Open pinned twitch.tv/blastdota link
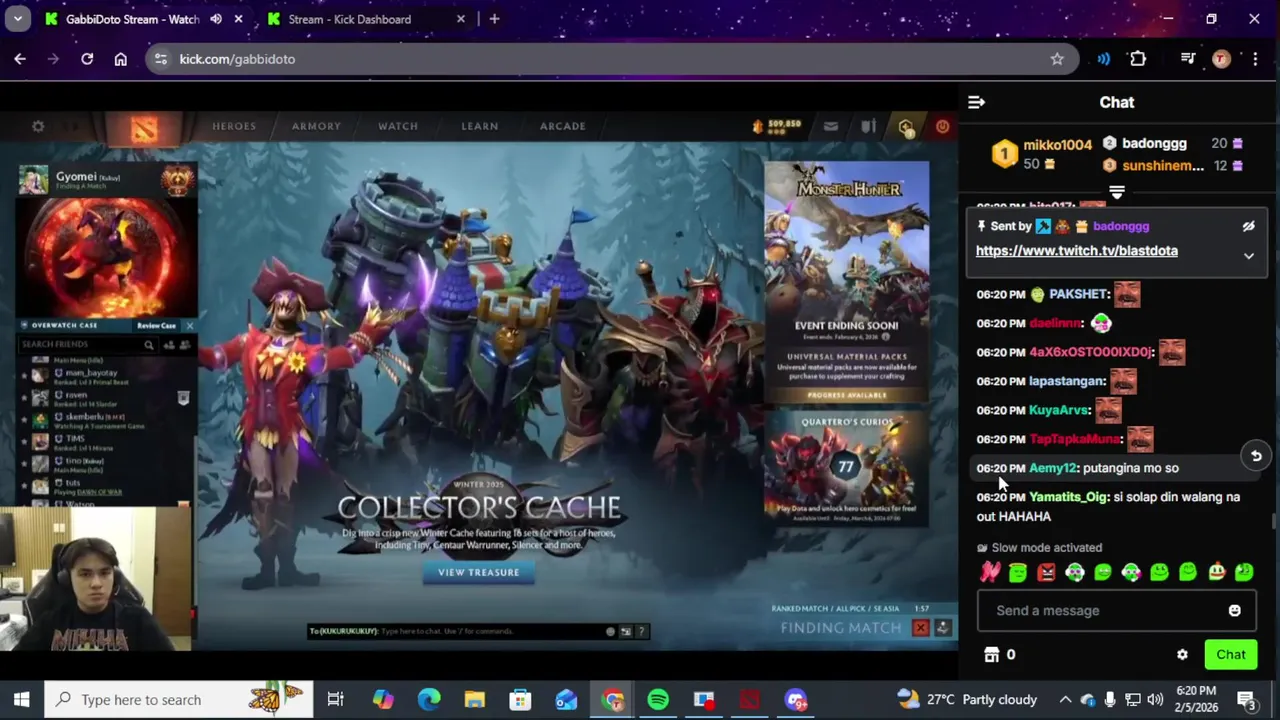This screenshot has height=720, width=1280. click(x=1076, y=251)
